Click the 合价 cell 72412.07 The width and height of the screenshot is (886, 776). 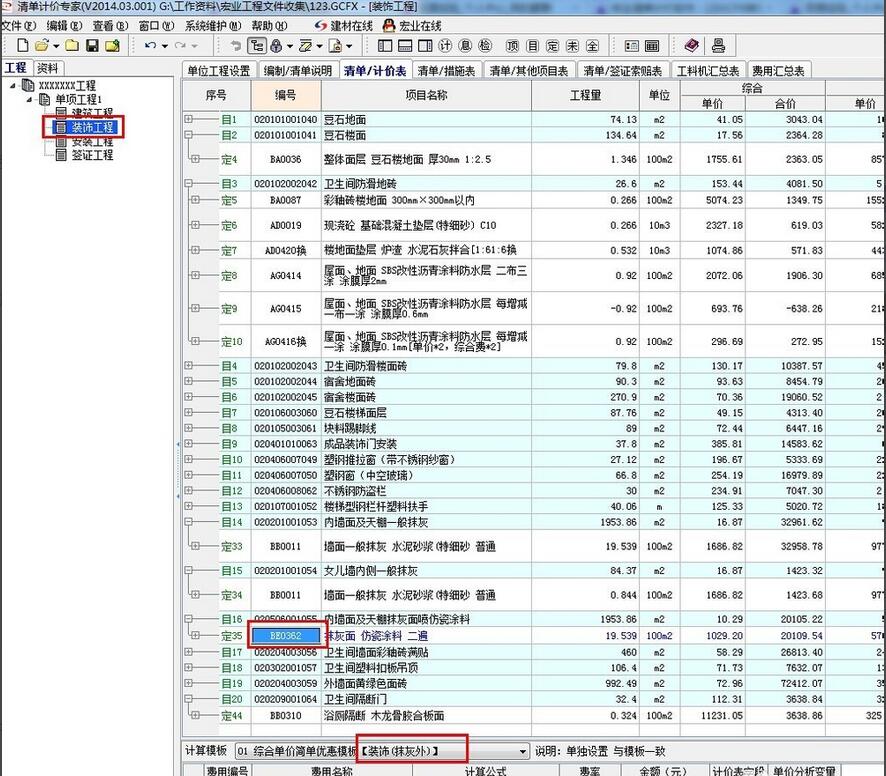[785, 683]
